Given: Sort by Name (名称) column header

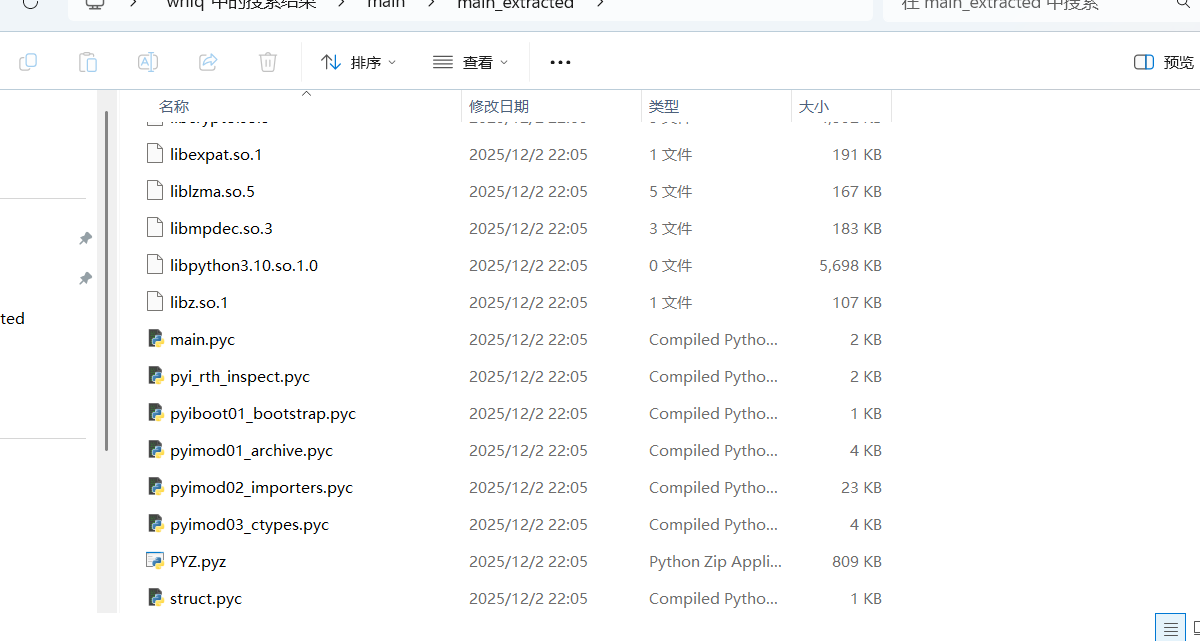Looking at the screenshot, I should [174, 106].
